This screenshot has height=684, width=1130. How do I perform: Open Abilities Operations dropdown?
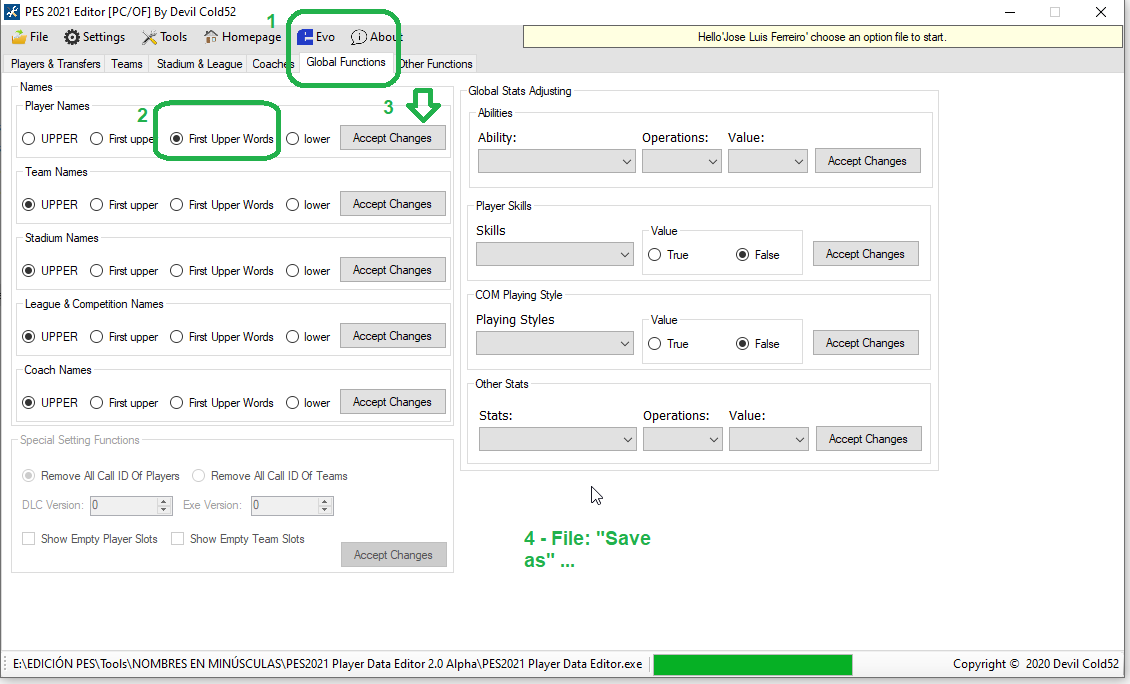click(x=682, y=161)
